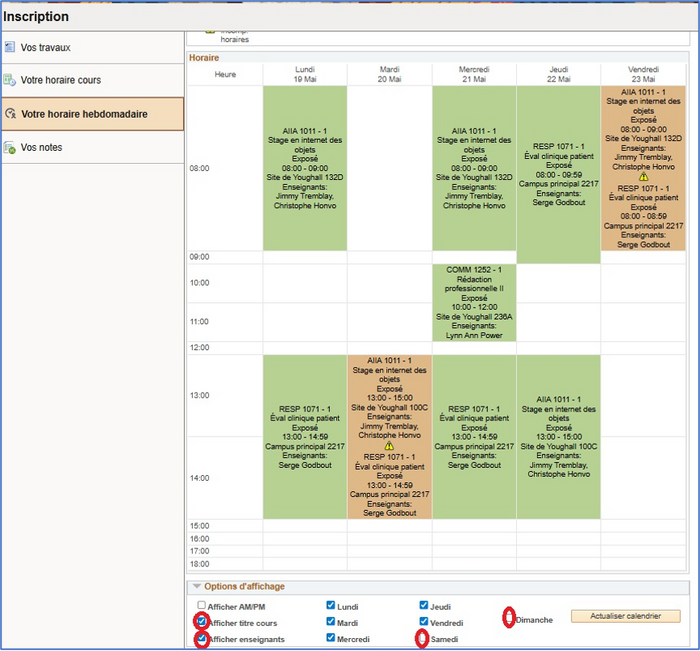Click the Votre horaire cours calendar icon
Viewport: 700px width, 651px height.
pos(9,80)
